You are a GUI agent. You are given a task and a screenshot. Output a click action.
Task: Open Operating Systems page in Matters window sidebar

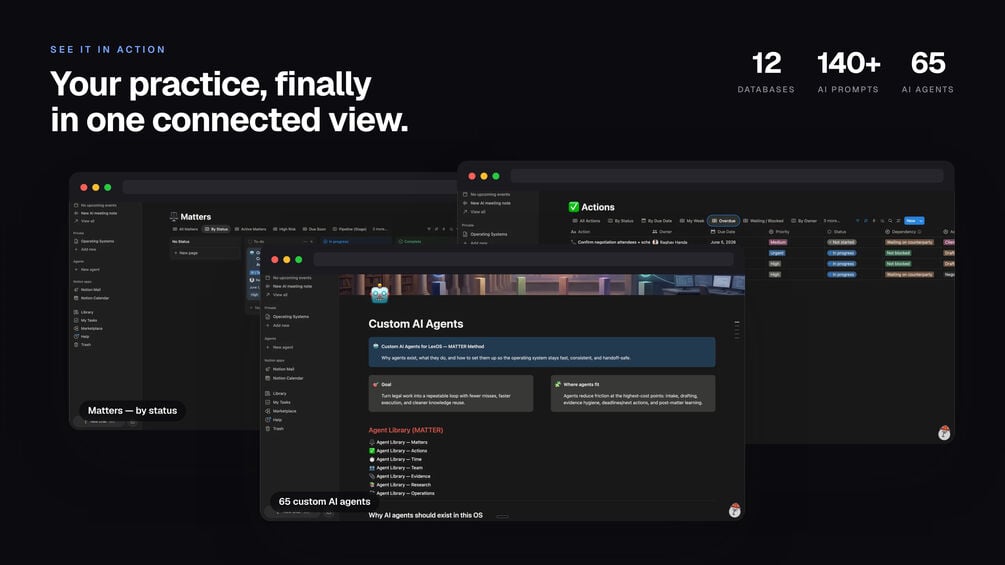click(x=95, y=242)
